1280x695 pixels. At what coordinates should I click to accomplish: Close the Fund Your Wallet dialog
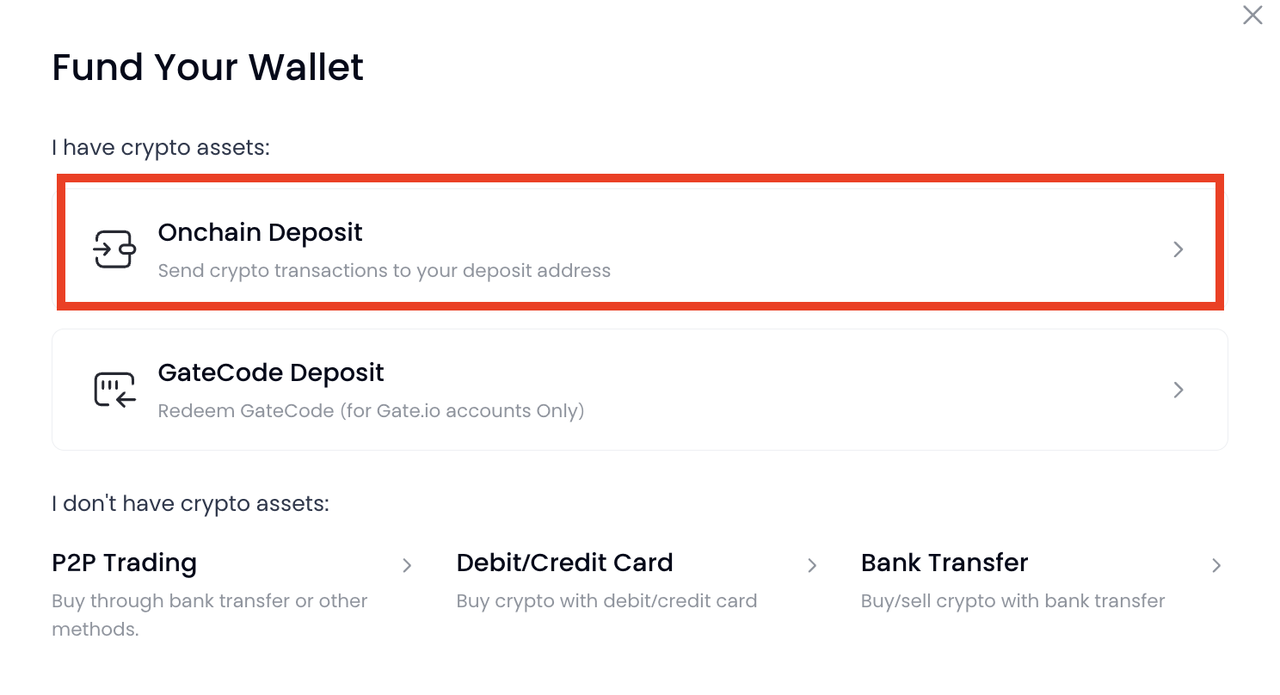click(1252, 15)
